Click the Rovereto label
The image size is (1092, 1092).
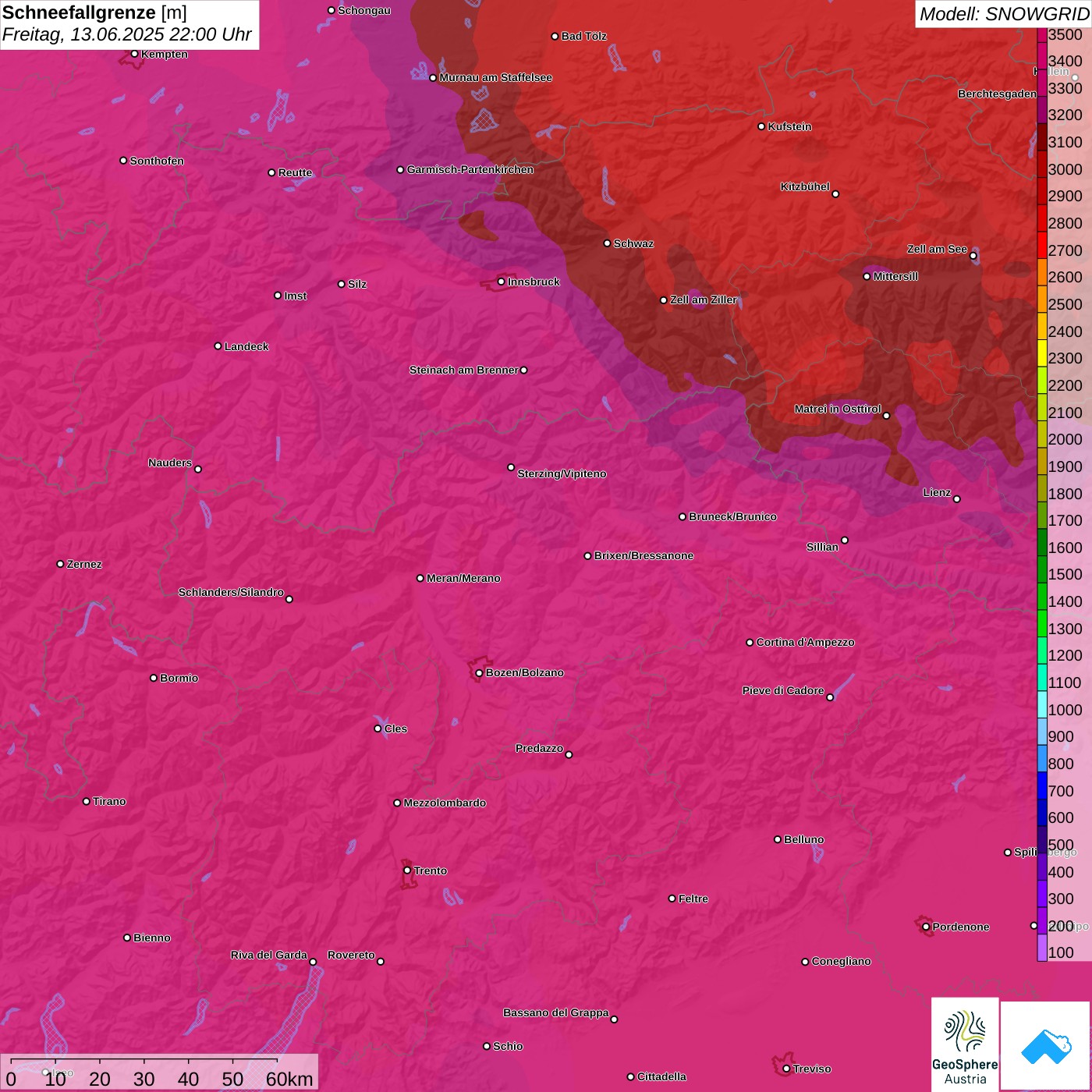pyautogui.click(x=351, y=955)
